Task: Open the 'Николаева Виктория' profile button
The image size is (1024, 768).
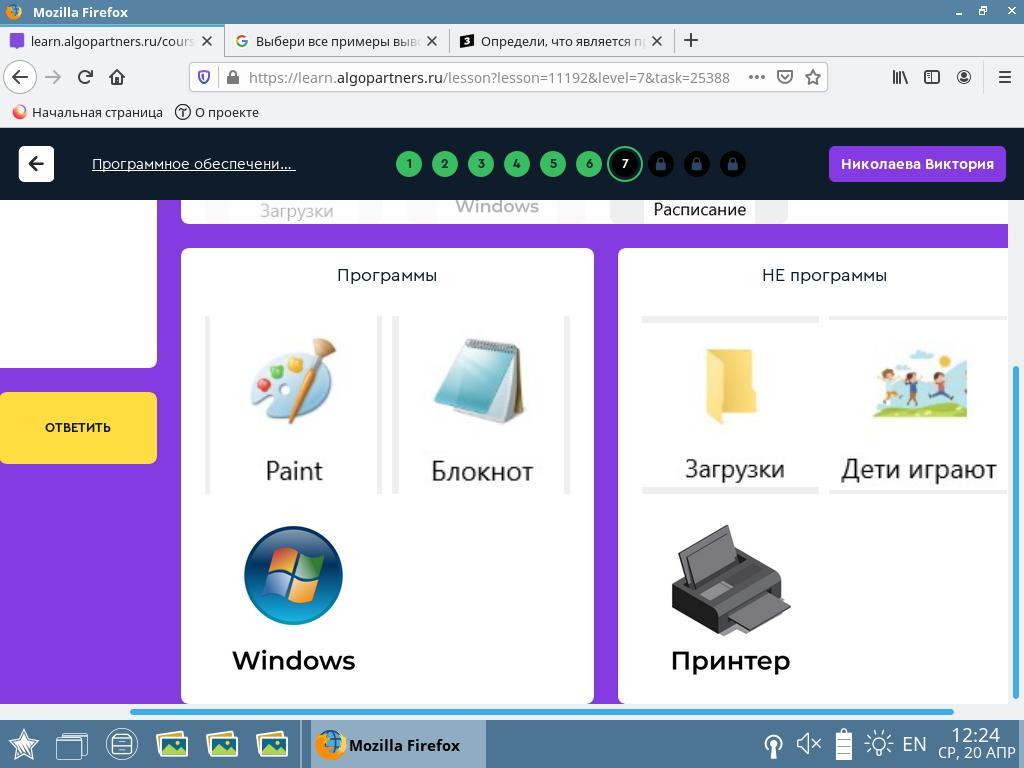Action: pos(917,164)
